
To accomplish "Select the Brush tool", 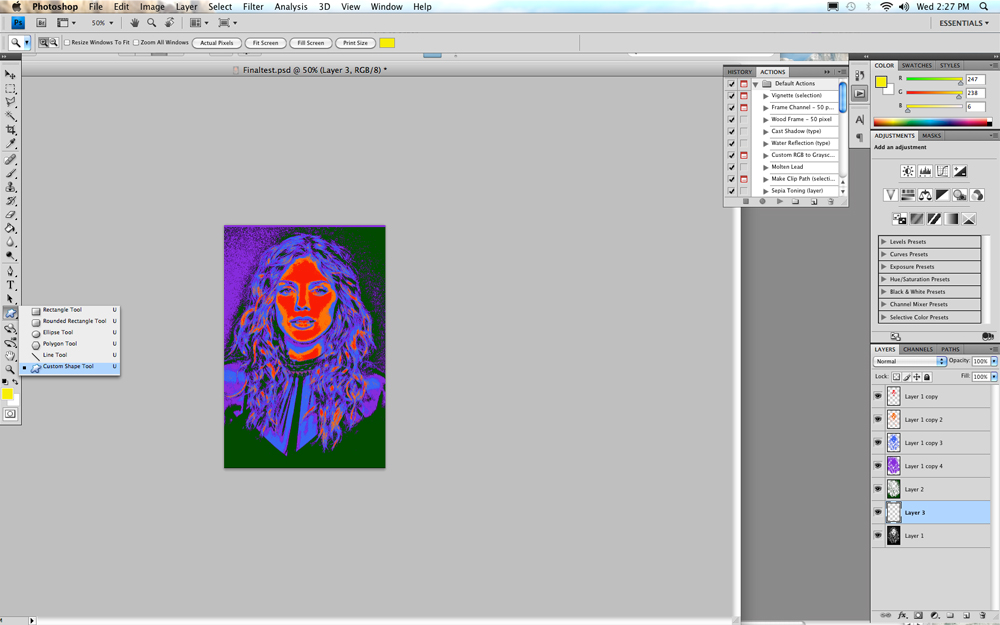I will point(10,173).
